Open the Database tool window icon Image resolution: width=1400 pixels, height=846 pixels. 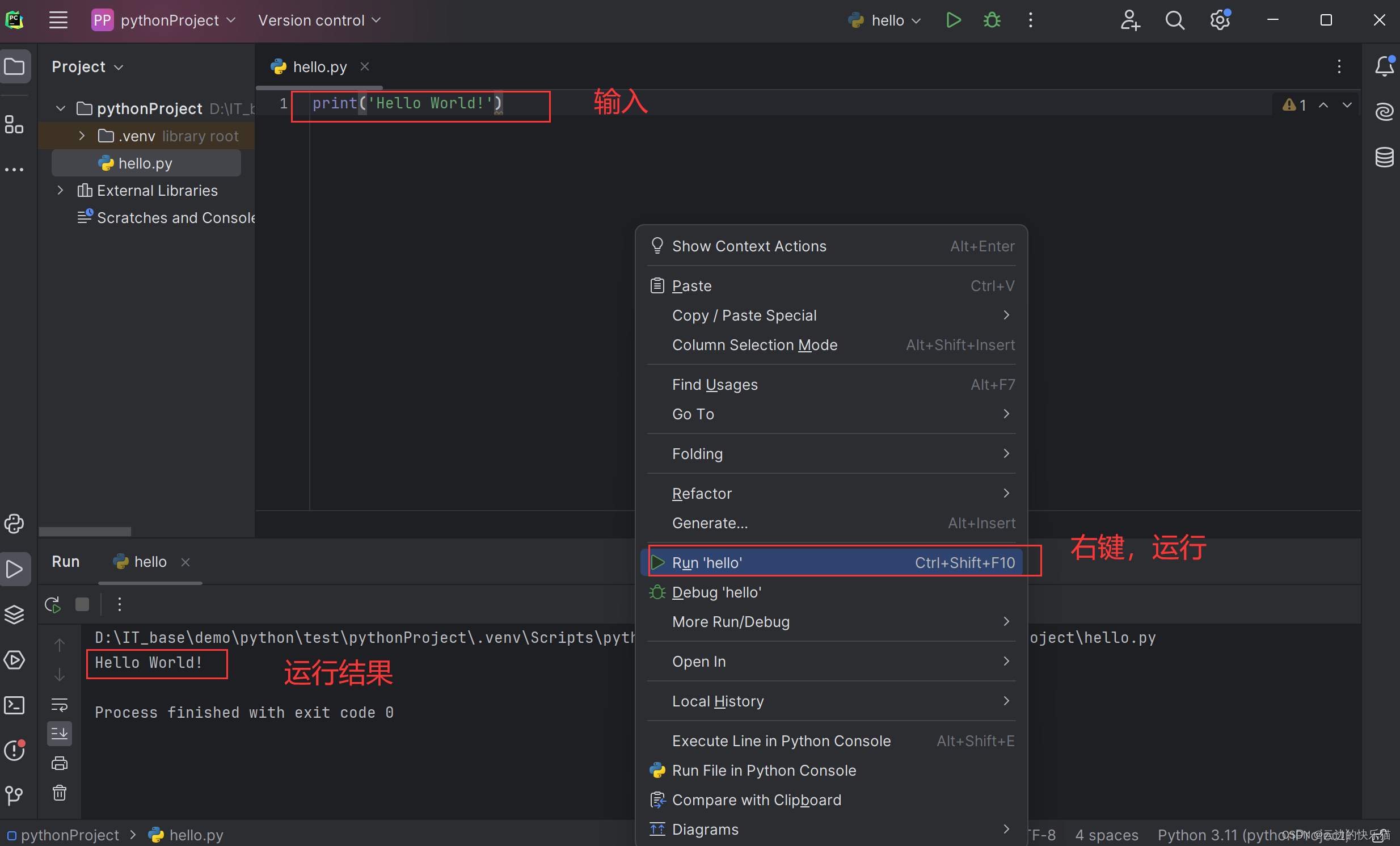pos(1384,157)
